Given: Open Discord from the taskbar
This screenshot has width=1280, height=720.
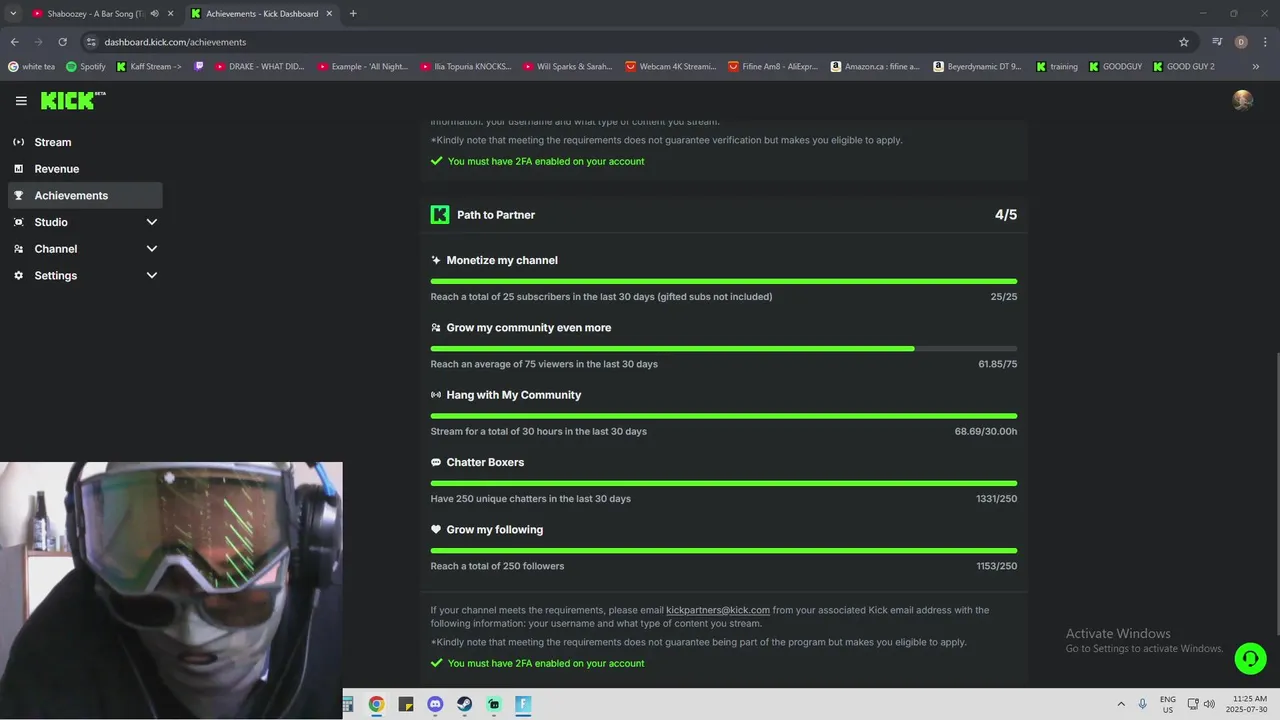Looking at the screenshot, I should (435, 704).
